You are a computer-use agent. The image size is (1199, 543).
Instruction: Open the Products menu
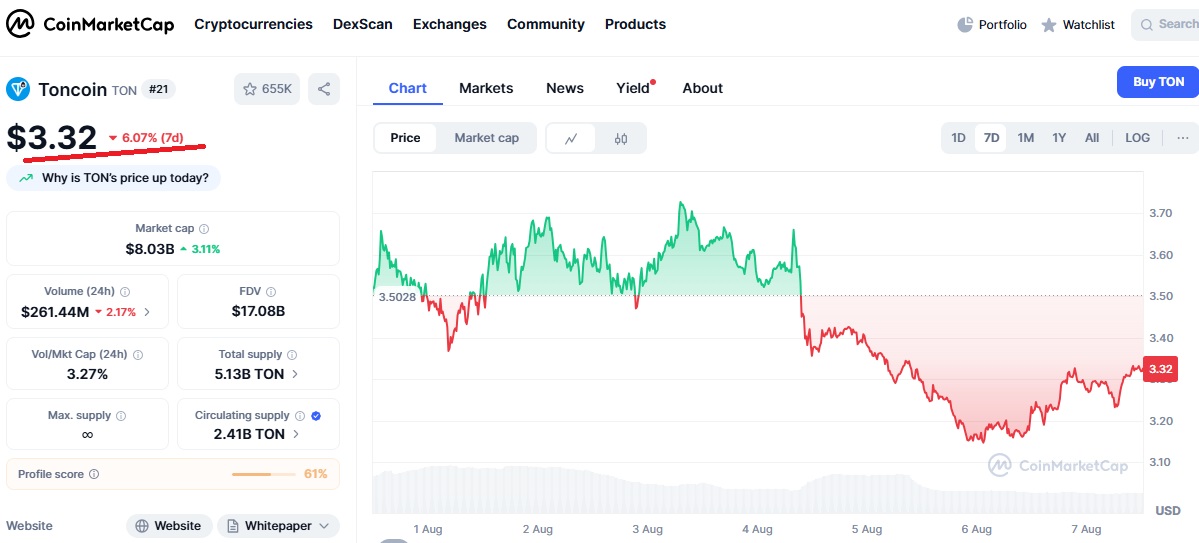635,24
